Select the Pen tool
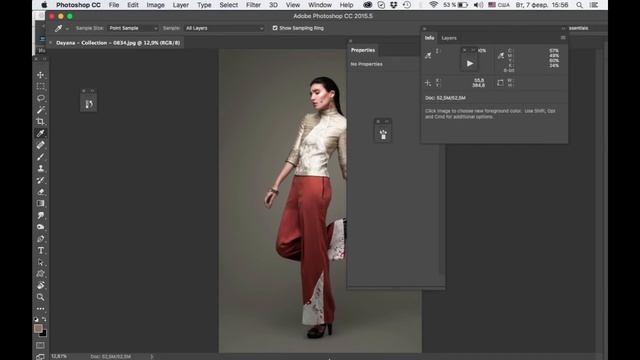The height and width of the screenshot is (360, 640). click(x=40, y=239)
